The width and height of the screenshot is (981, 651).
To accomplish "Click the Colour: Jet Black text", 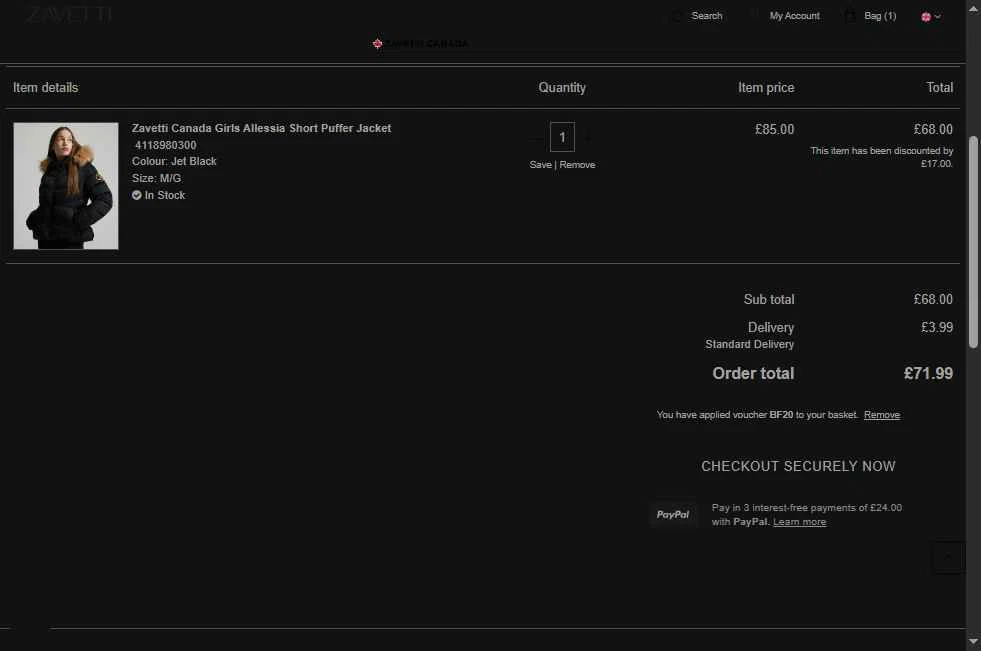I will click(x=174, y=161).
